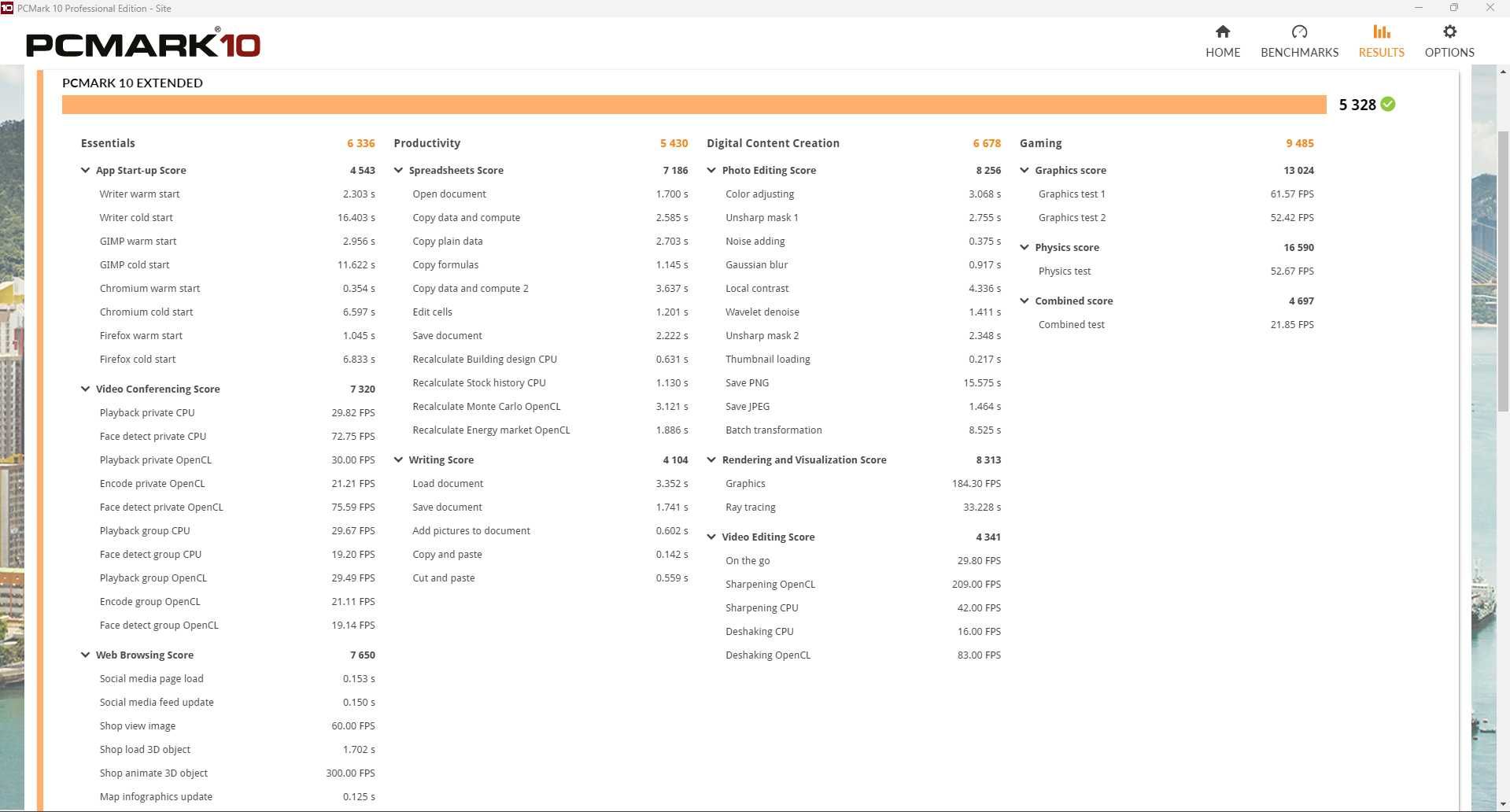Click the scrollbar up arrow
This screenshot has width=1510, height=812.
(x=1503, y=72)
